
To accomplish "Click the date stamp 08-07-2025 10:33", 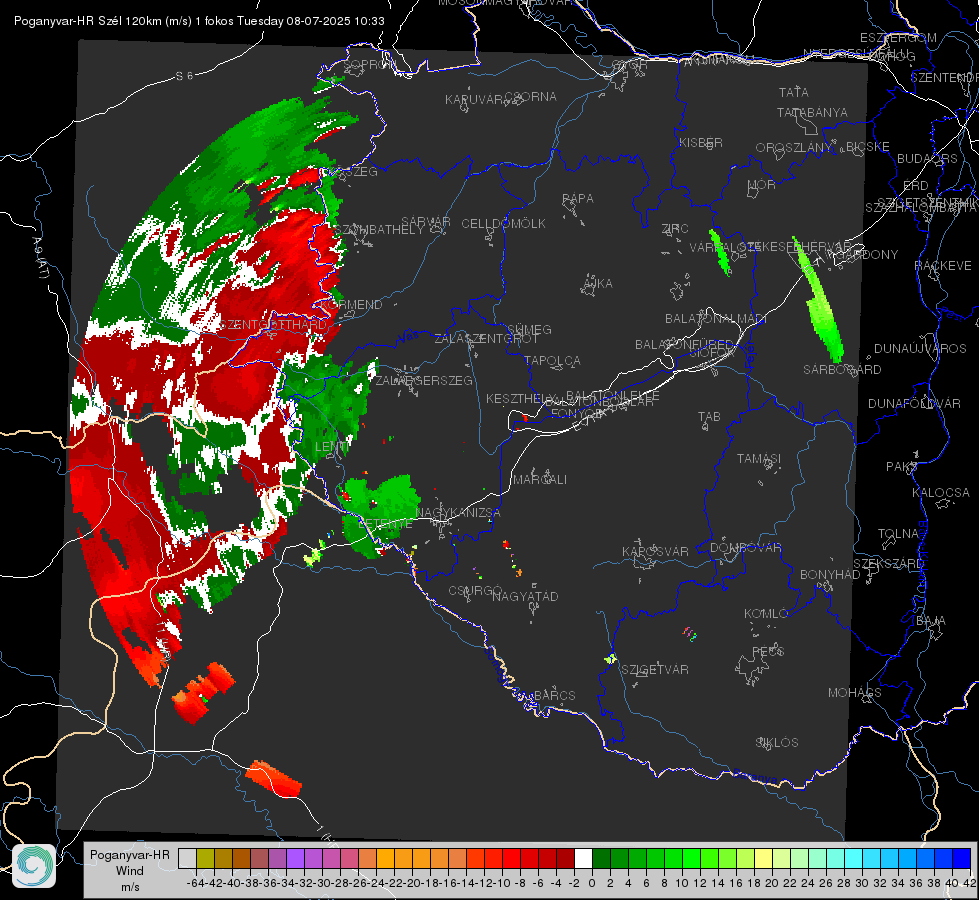I will tap(336, 21).
